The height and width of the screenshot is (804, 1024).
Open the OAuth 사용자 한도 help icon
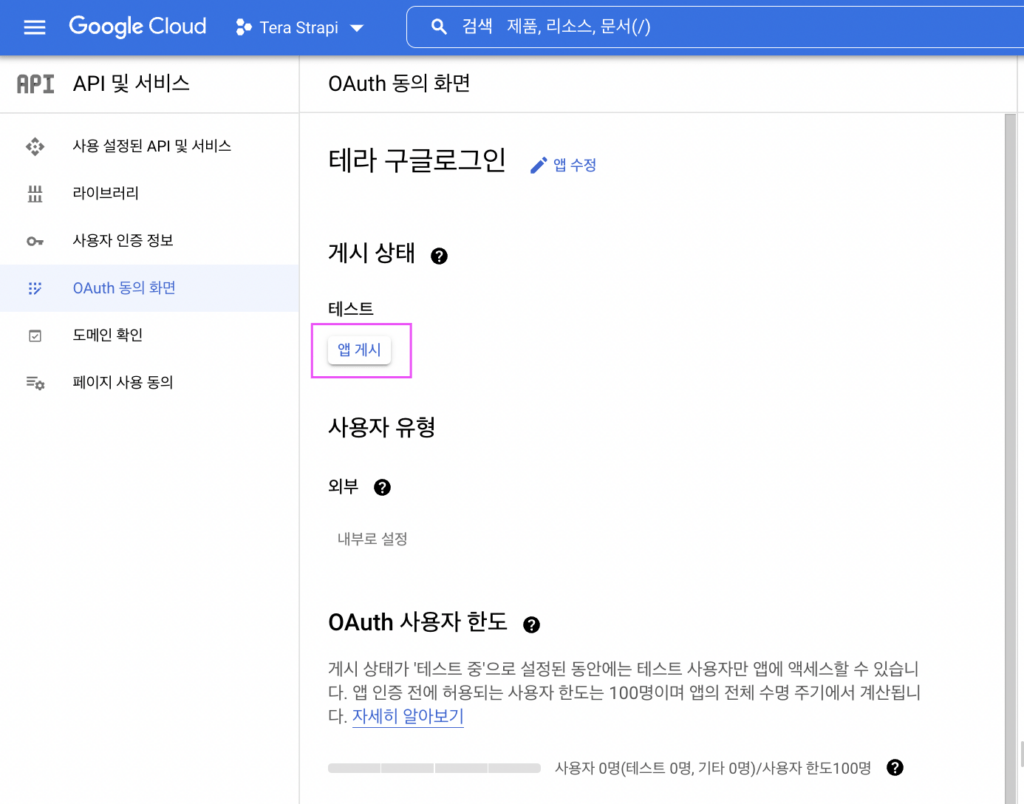tap(532, 623)
